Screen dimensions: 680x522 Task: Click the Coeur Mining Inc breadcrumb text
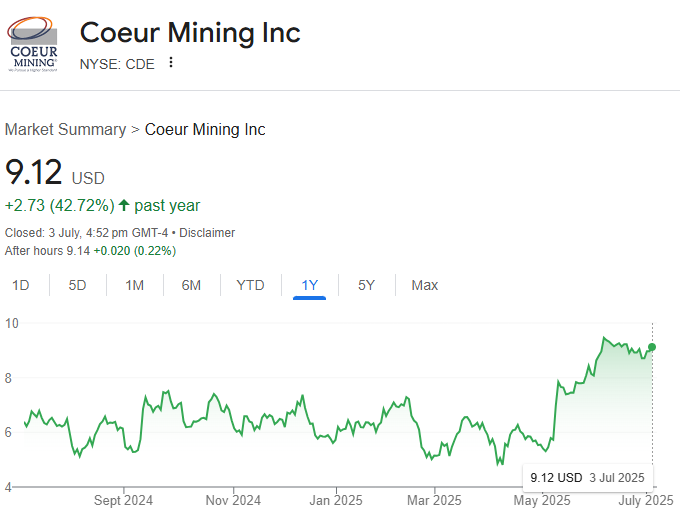[205, 129]
